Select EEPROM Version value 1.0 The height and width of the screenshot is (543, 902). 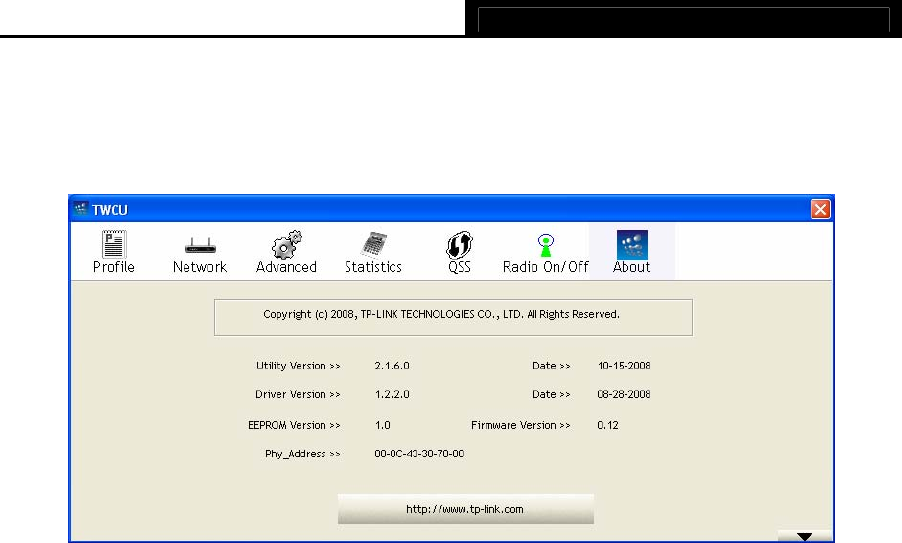[383, 425]
